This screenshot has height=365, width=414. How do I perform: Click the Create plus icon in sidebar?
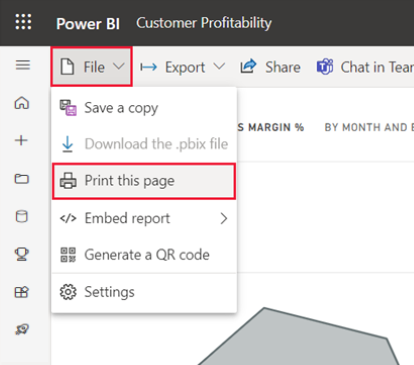pyautogui.click(x=21, y=140)
